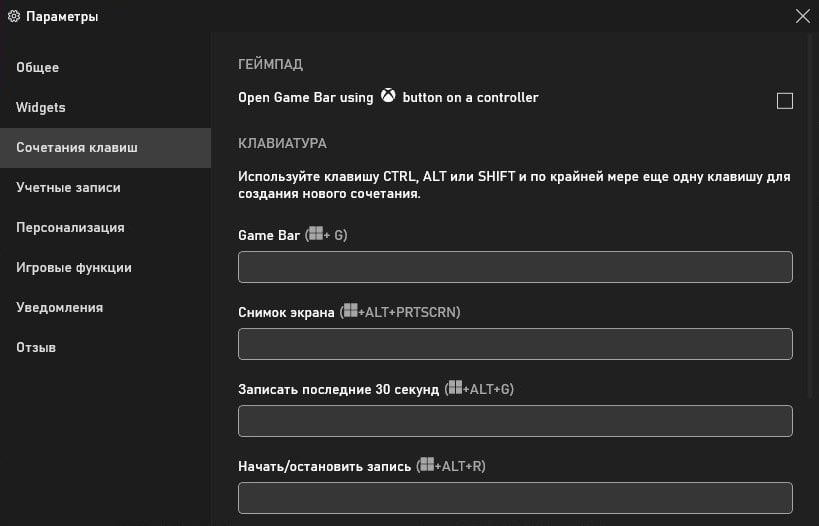The image size is (819, 526).
Task: Select the Widgets settings section
Action: (x=41, y=108)
